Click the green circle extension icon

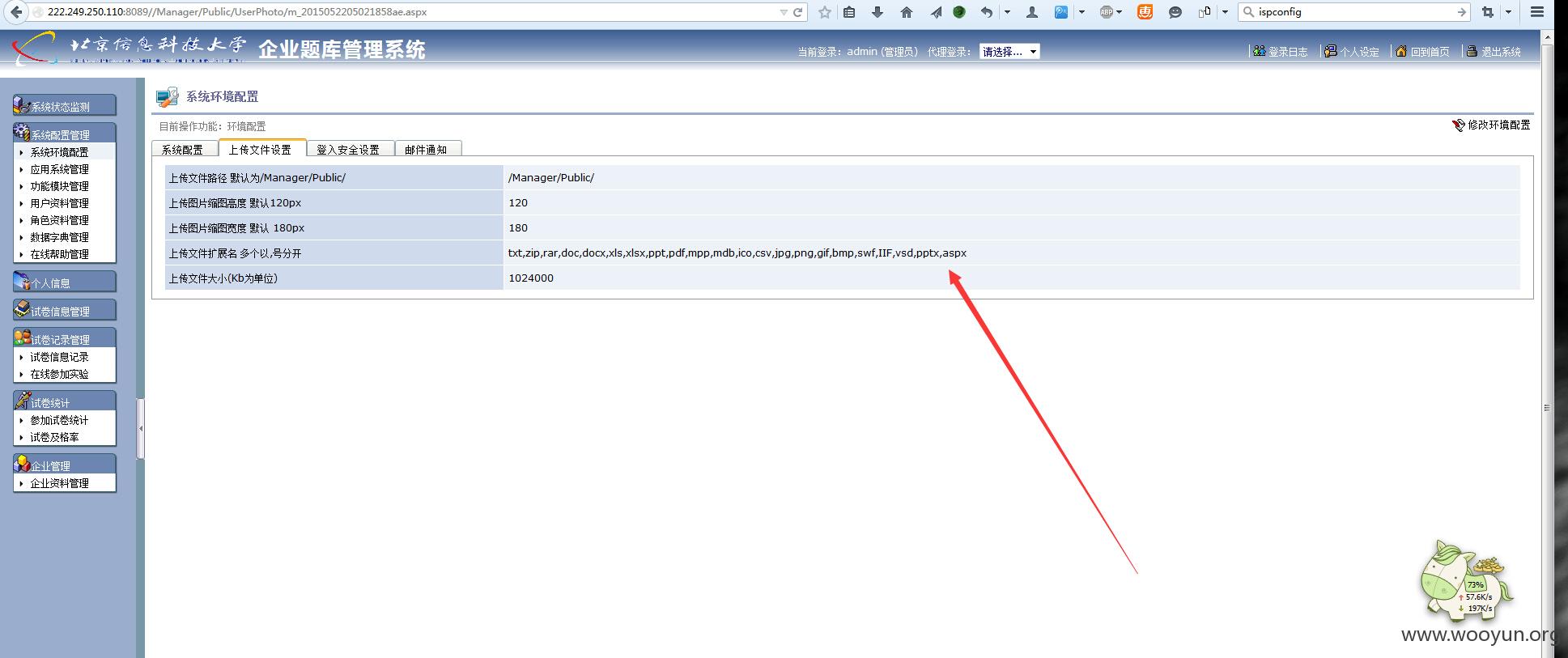pos(959,12)
